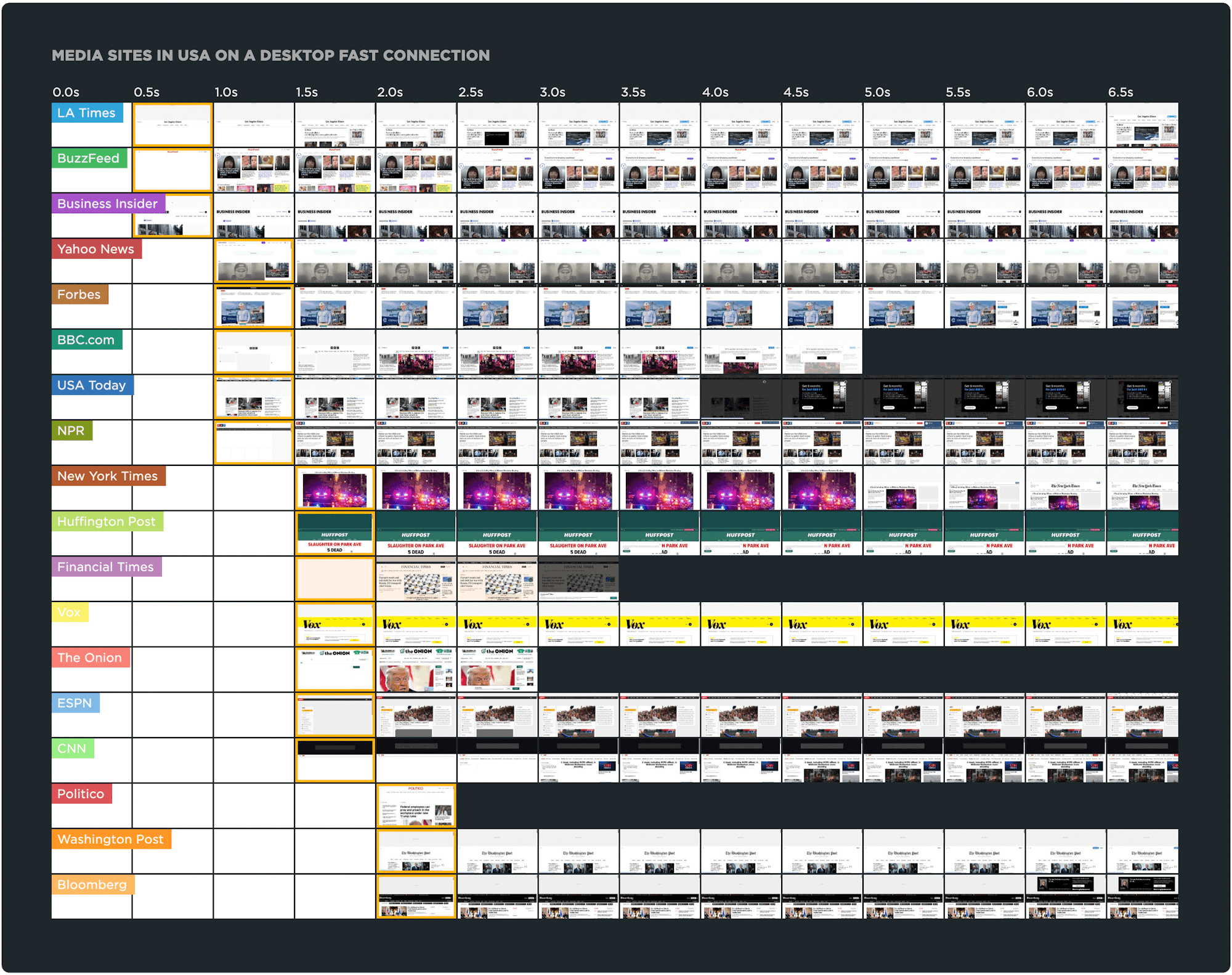Open Washington Post highlighted 2.0s frame
The image size is (1232, 975).
(x=416, y=851)
